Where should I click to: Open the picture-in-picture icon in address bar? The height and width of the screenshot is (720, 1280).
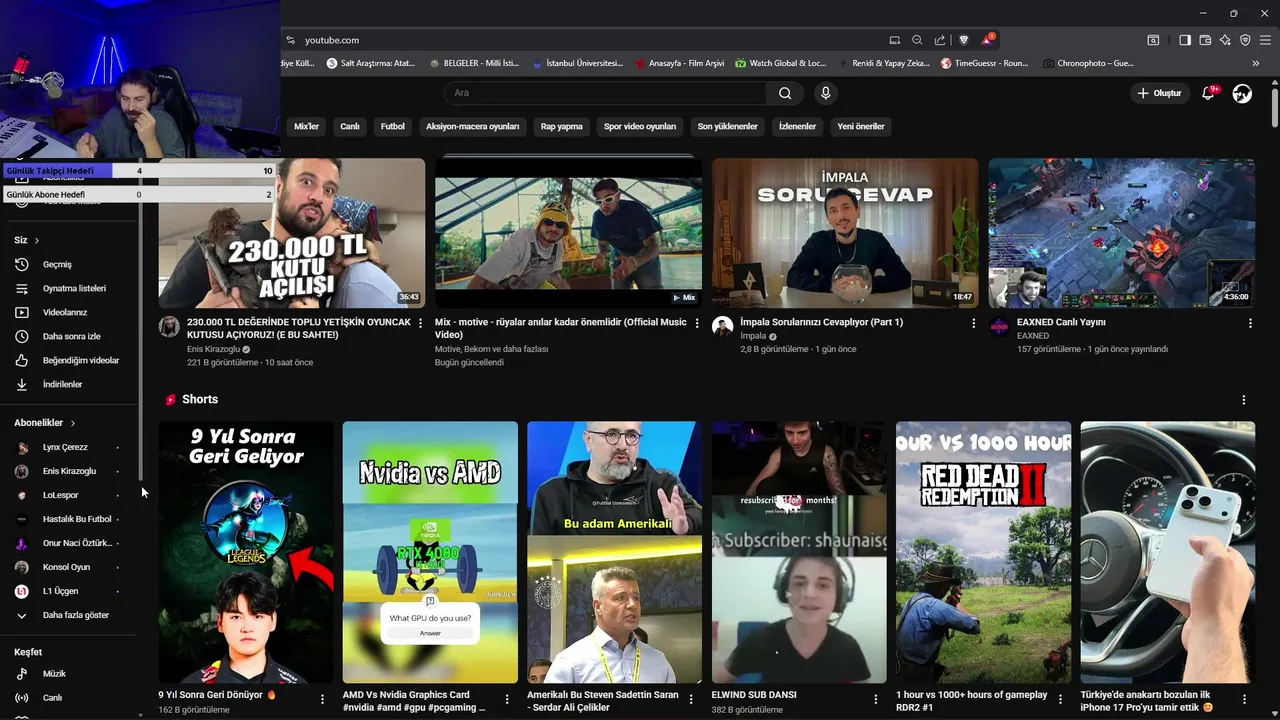[x=895, y=40]
